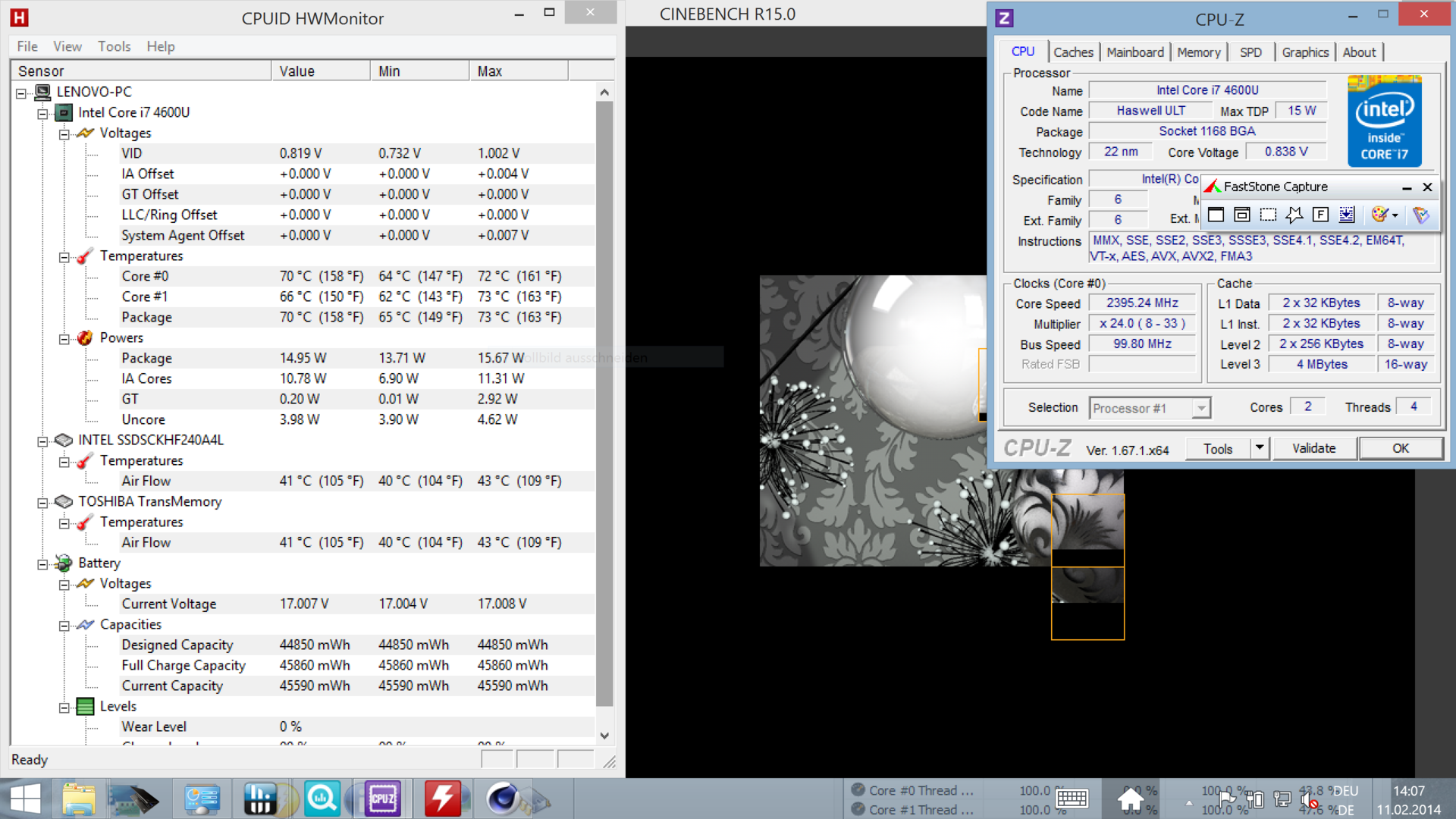
Task: Collapse the Battery tree node
Action: (43, 563)
